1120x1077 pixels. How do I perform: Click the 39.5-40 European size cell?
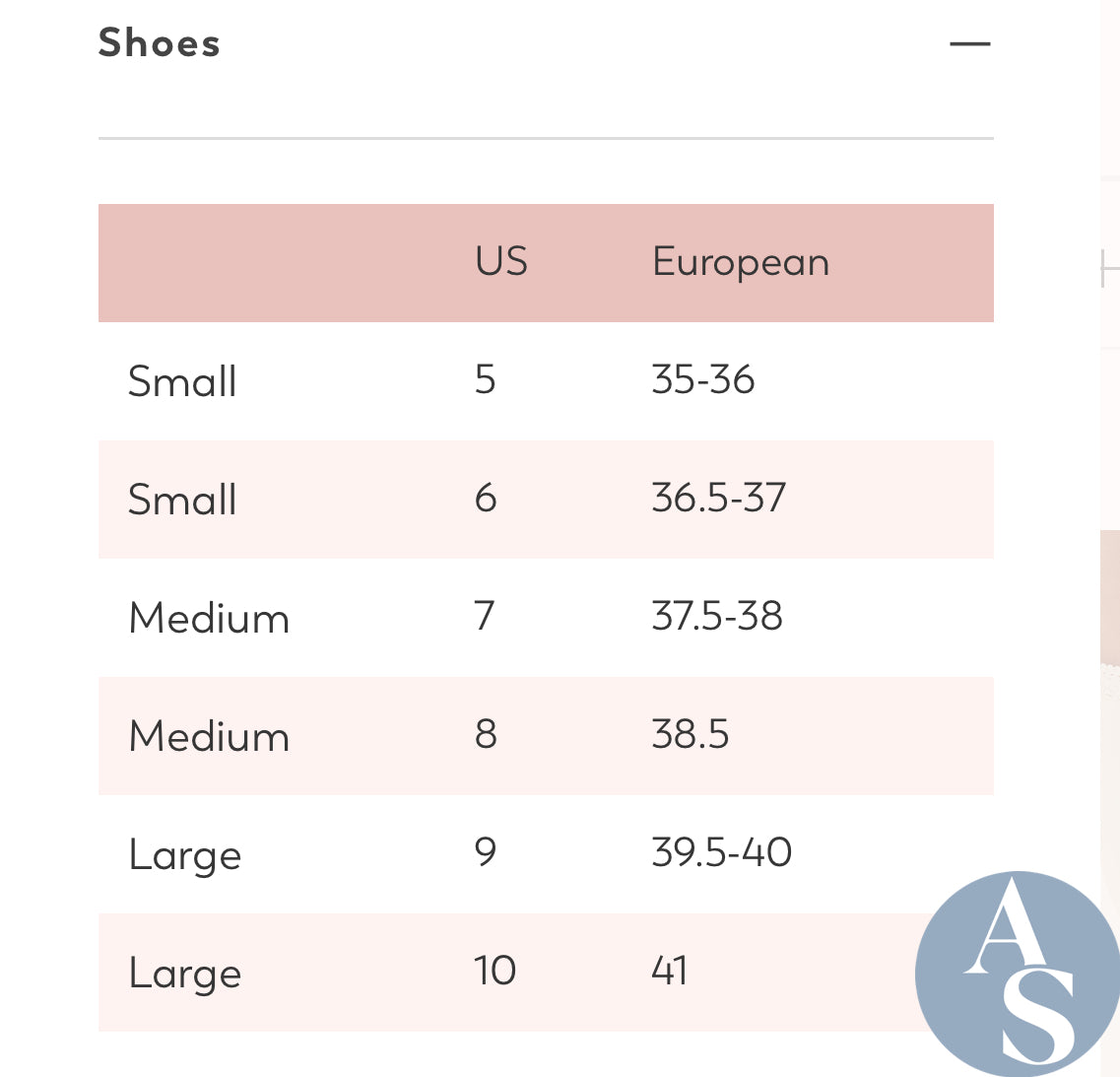721,852
